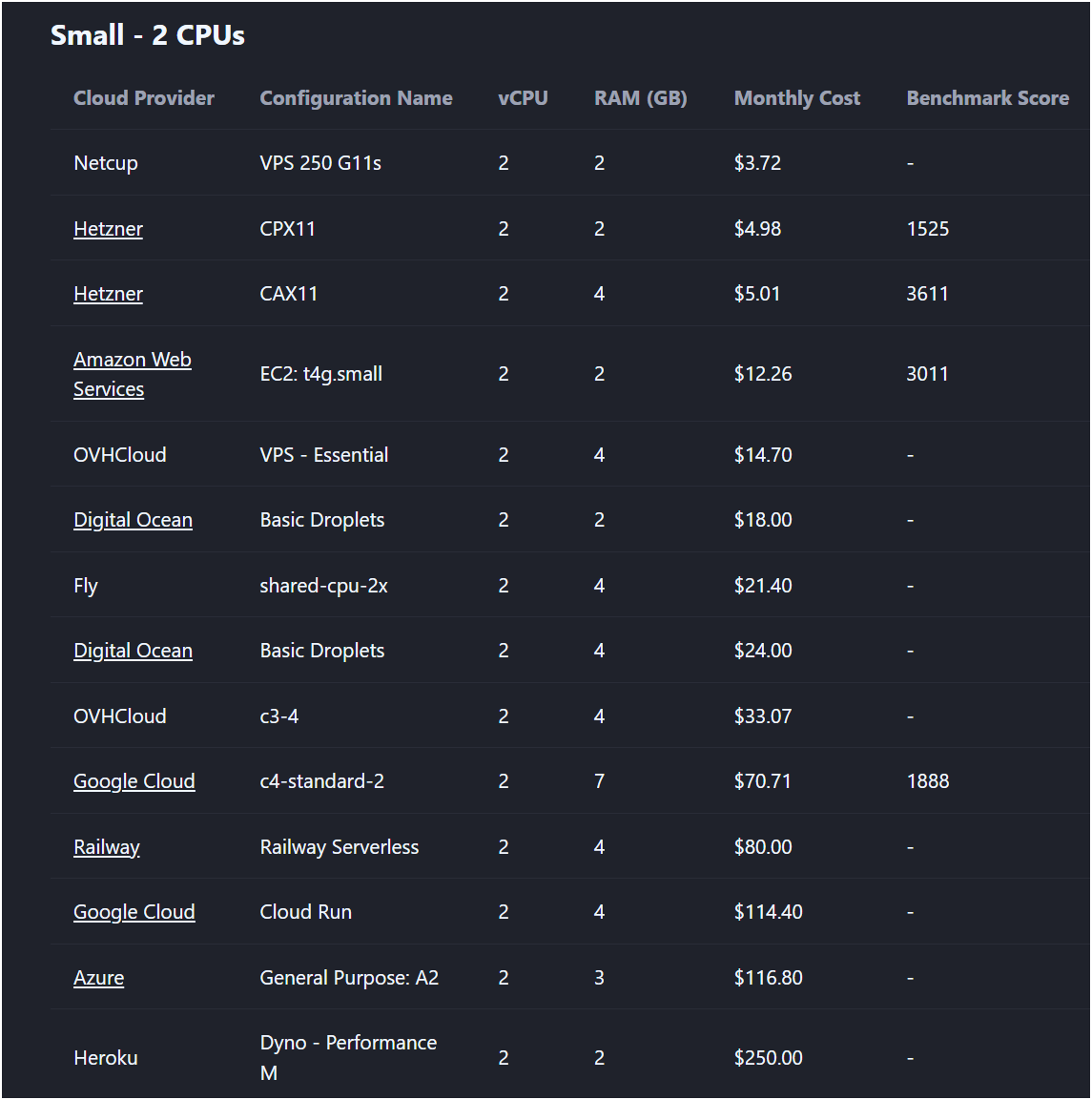Screen dimensions: 1092x1100
Task: Open the Digital Ocean link for $18.00 droplet
Action: (133, 520)
